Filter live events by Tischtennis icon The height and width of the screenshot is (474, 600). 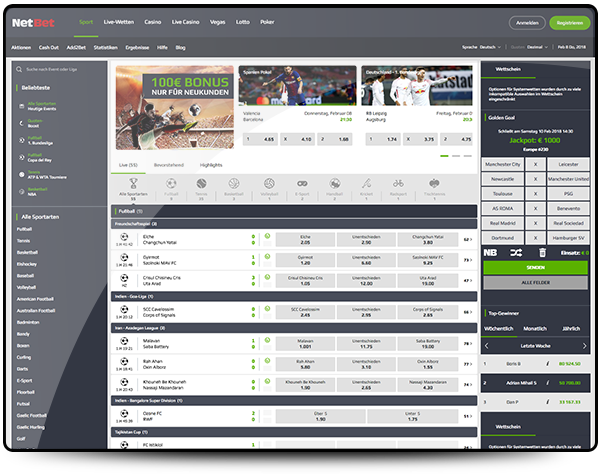(x=434, y=184)
